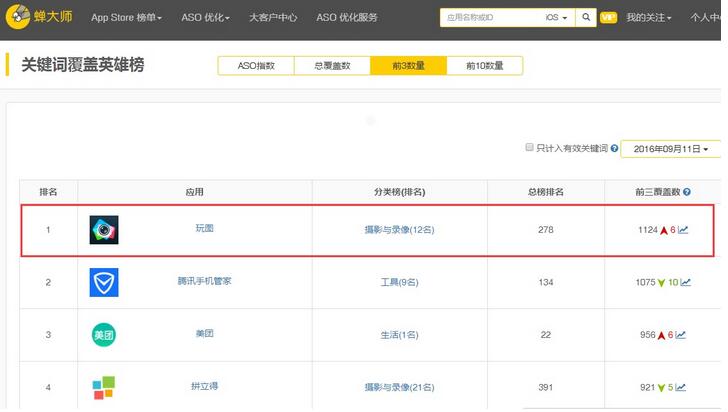Open the 摄影与录像(21名) category link
This screenshot has width=728, height=412.
click(x=399, y=387)
